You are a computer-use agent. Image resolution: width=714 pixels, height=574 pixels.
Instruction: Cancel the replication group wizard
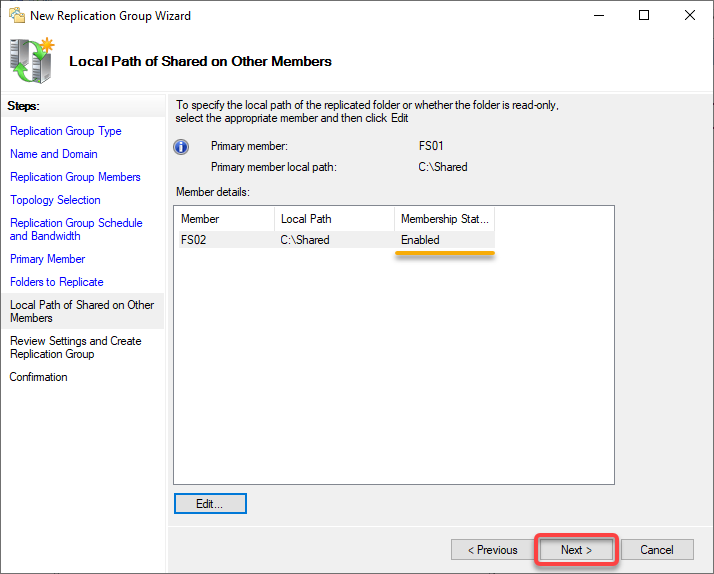point(657,550)
